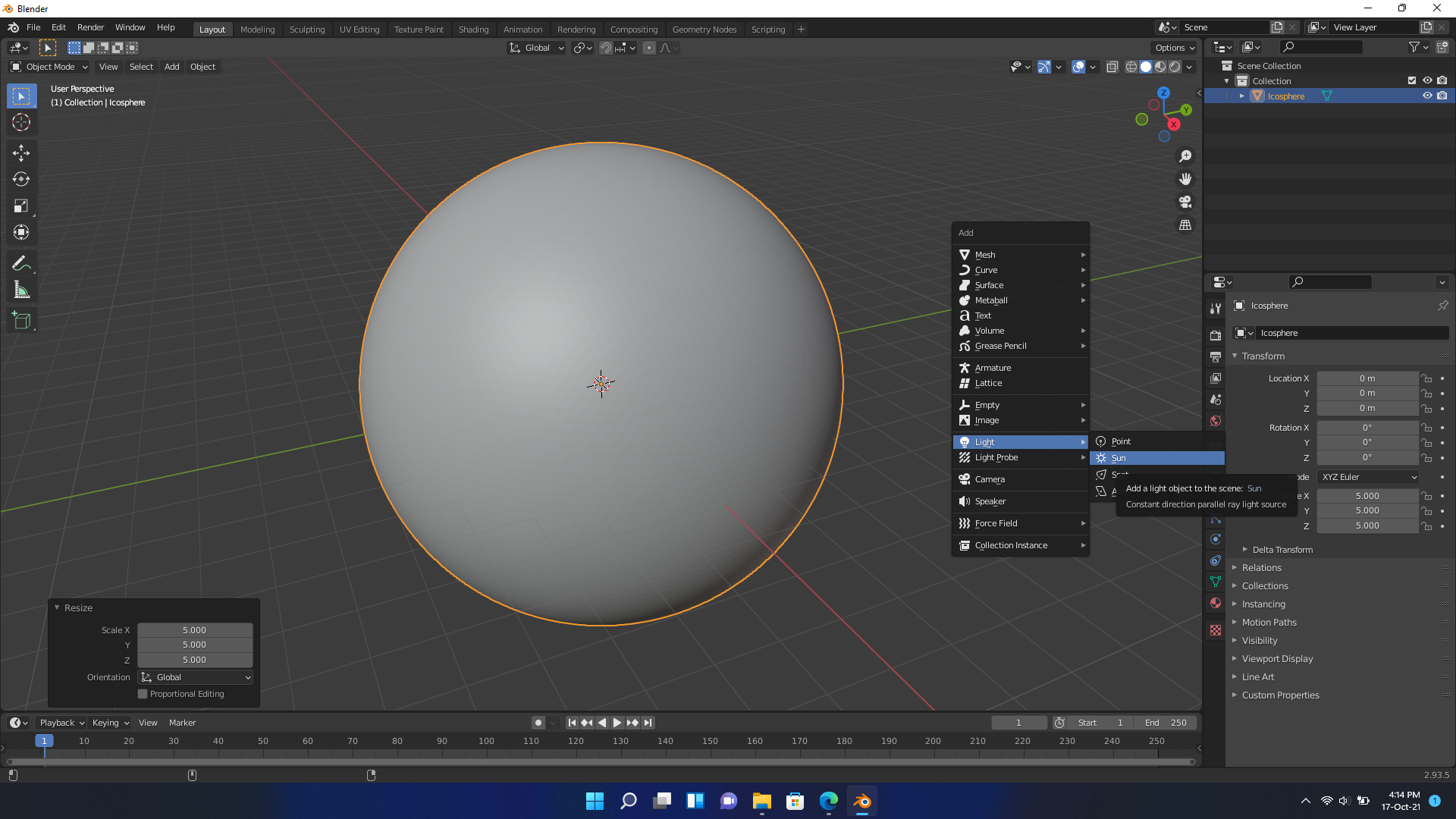
Task: Open the World properties tab
Action: 1216,421
